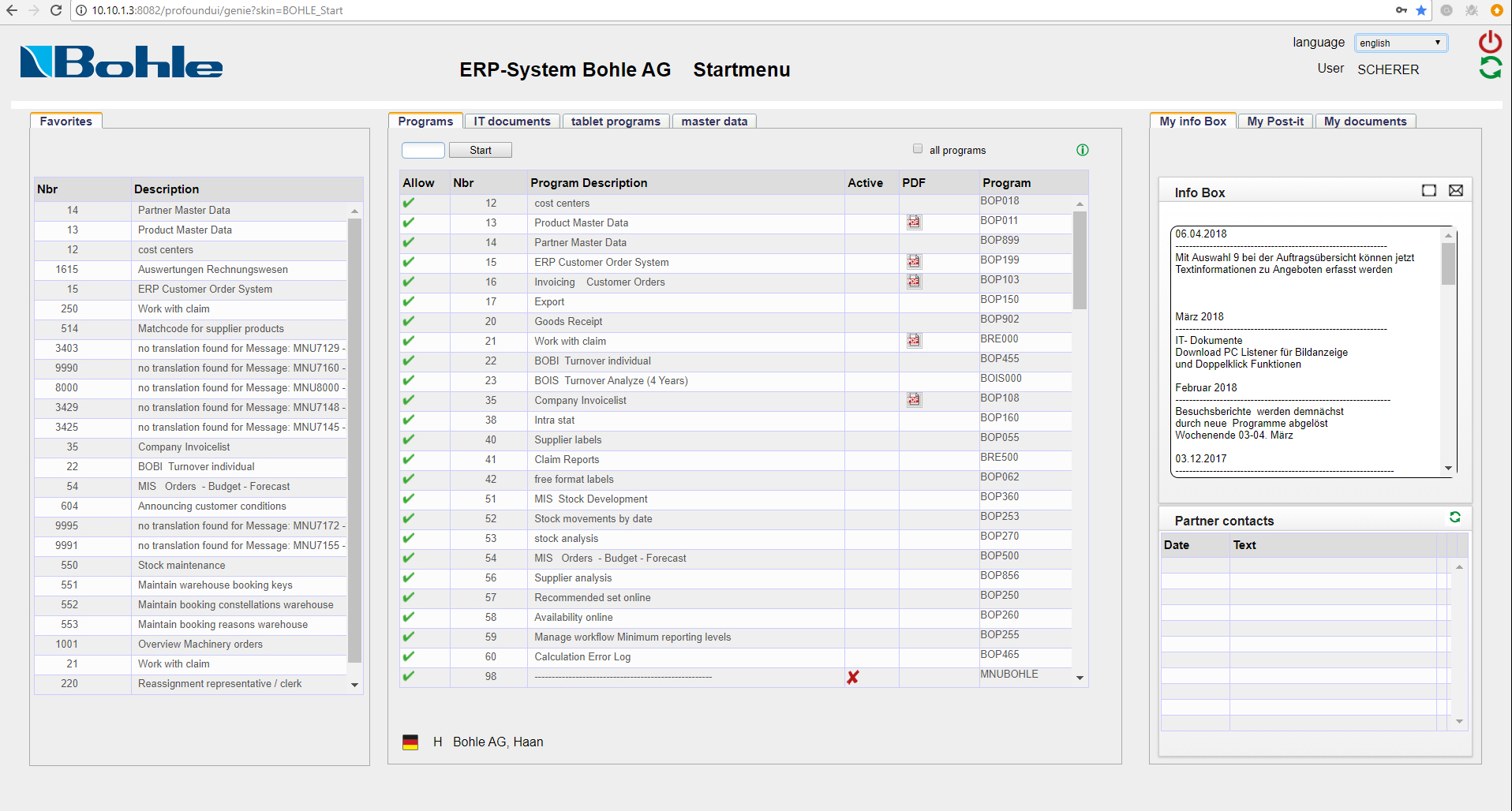This screenshot has width=1512, height=811.
Task: Click program code BOIS000
Action: point(1001,379)
